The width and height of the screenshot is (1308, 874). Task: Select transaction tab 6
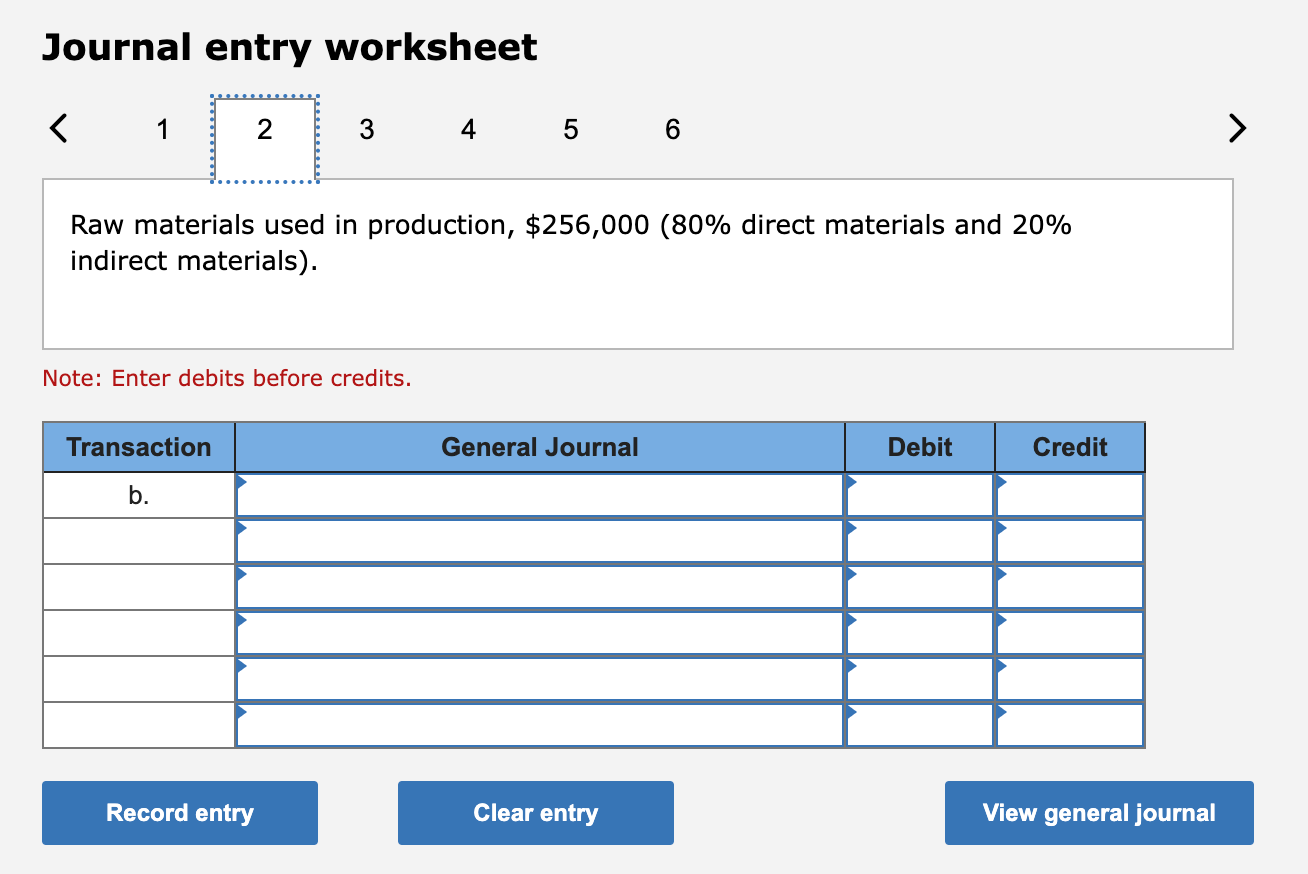point(671,128)
